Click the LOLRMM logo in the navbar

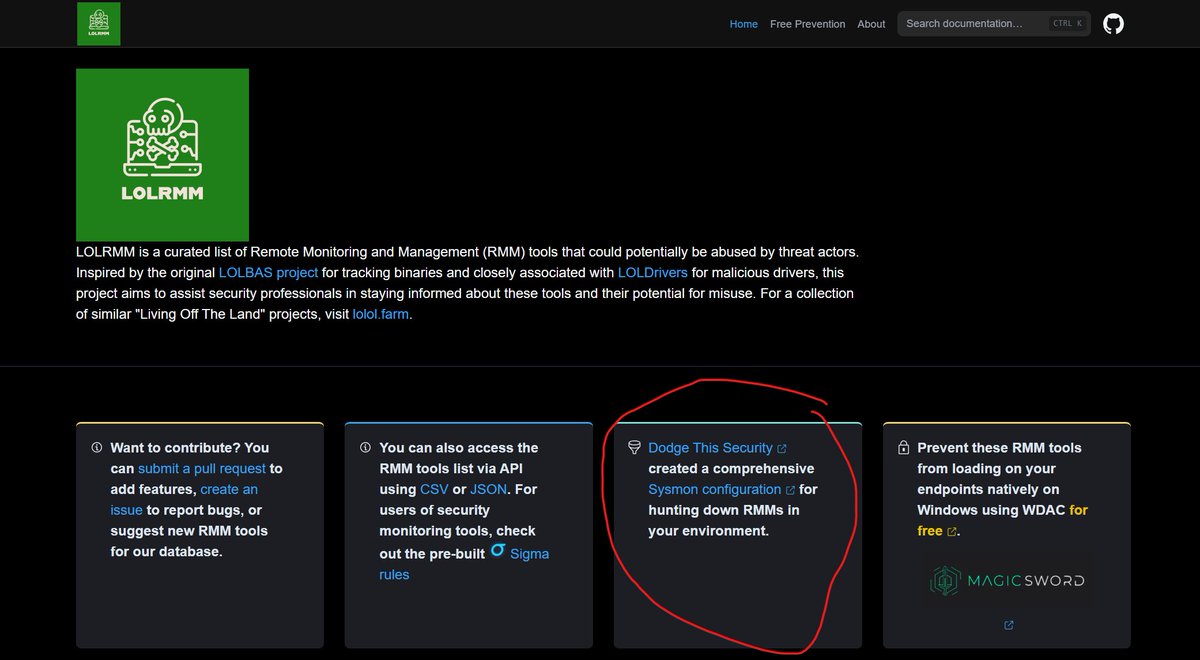point(98,23)
